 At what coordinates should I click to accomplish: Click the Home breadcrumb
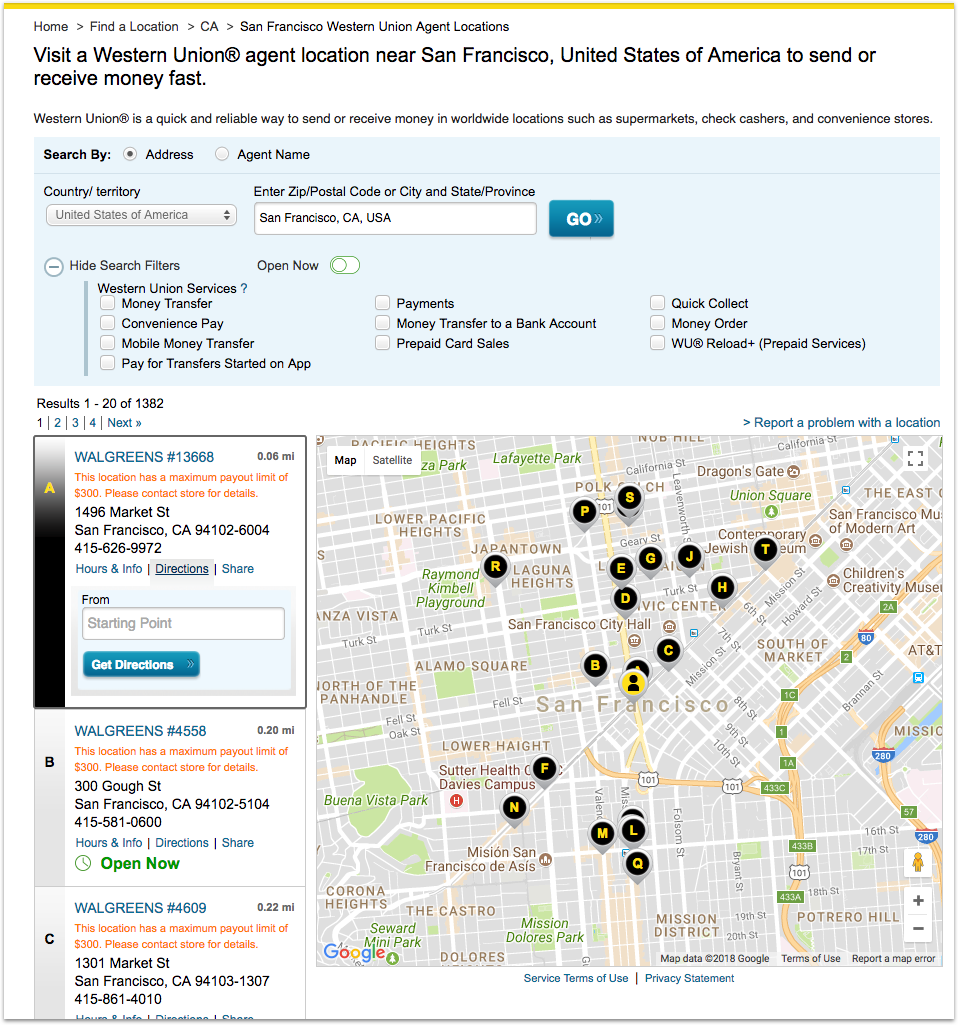pyautogui.click(x=51, y=27)
